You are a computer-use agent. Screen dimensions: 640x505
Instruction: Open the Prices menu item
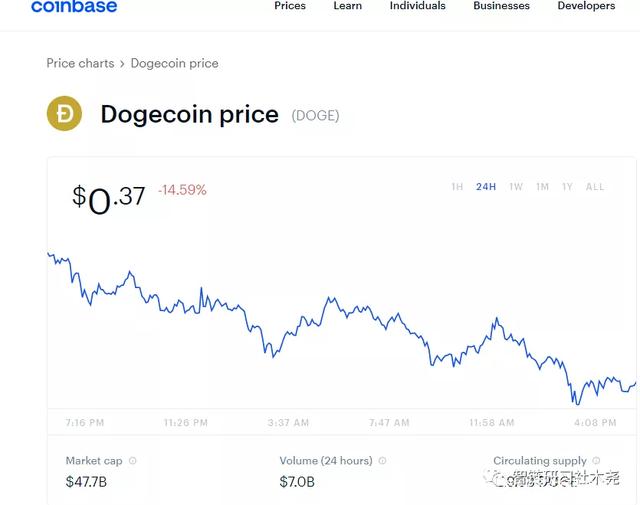coord(290,6)
